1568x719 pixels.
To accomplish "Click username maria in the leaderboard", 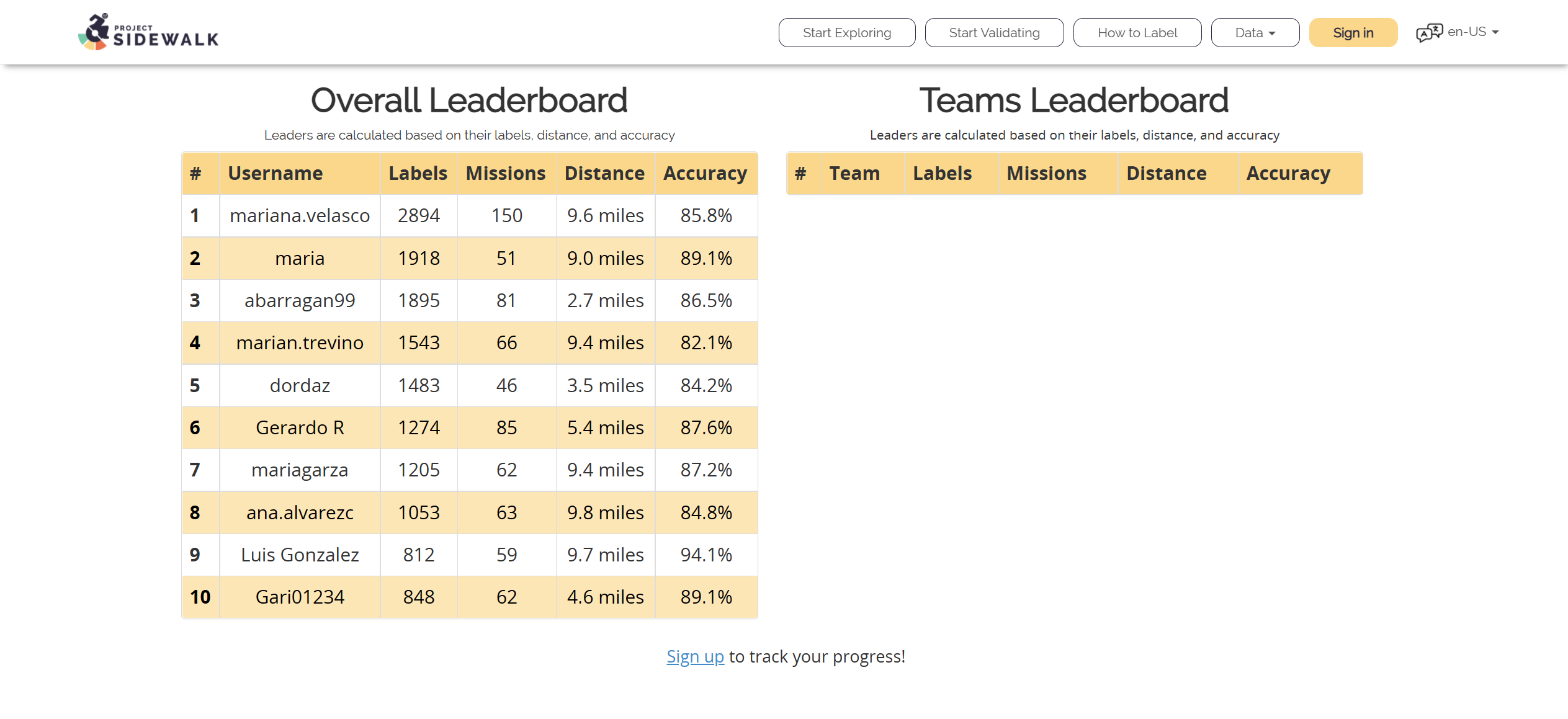I will tap(299, 258).
